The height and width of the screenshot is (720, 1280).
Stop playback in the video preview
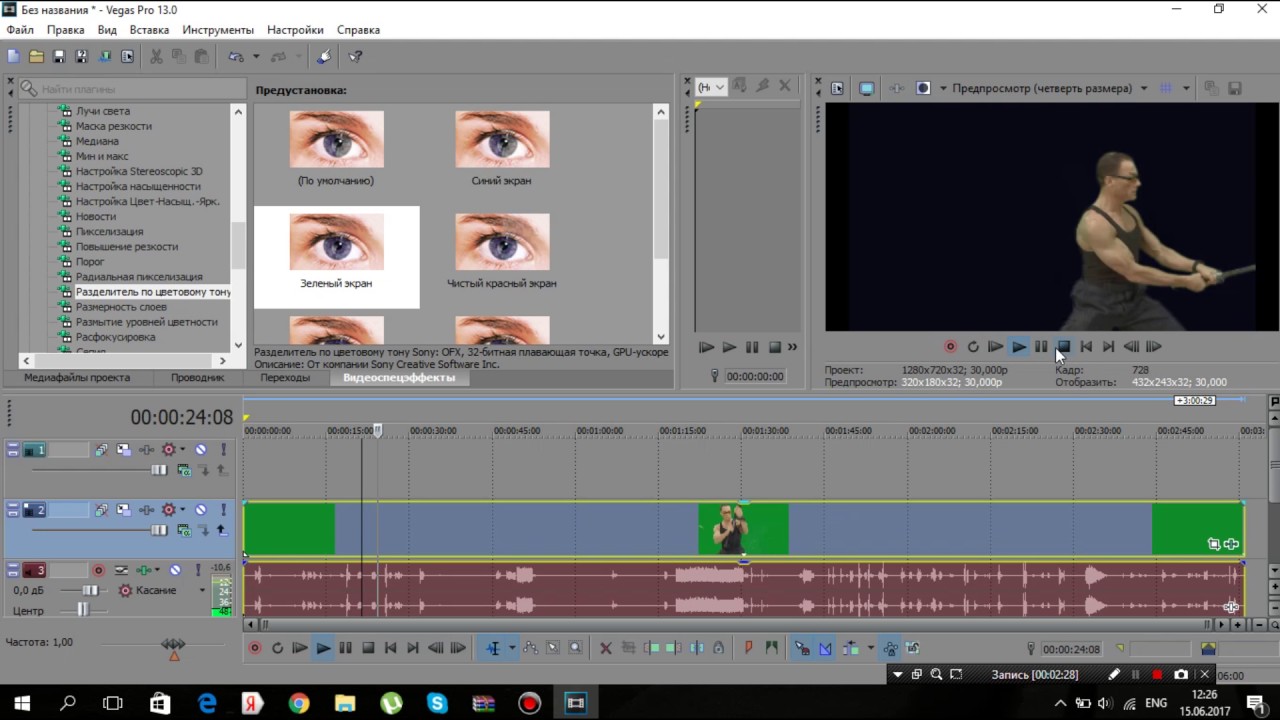coord(1064,347)
